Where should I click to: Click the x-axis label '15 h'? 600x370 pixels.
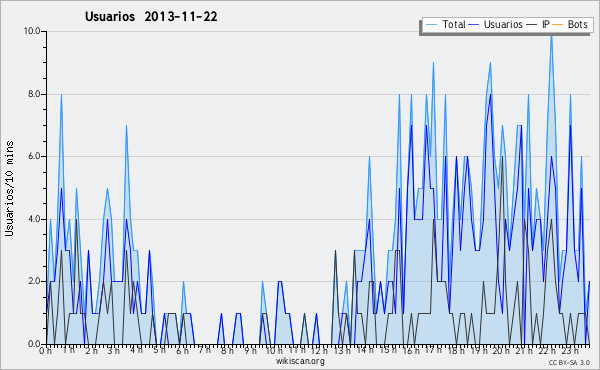pos(388,350)
